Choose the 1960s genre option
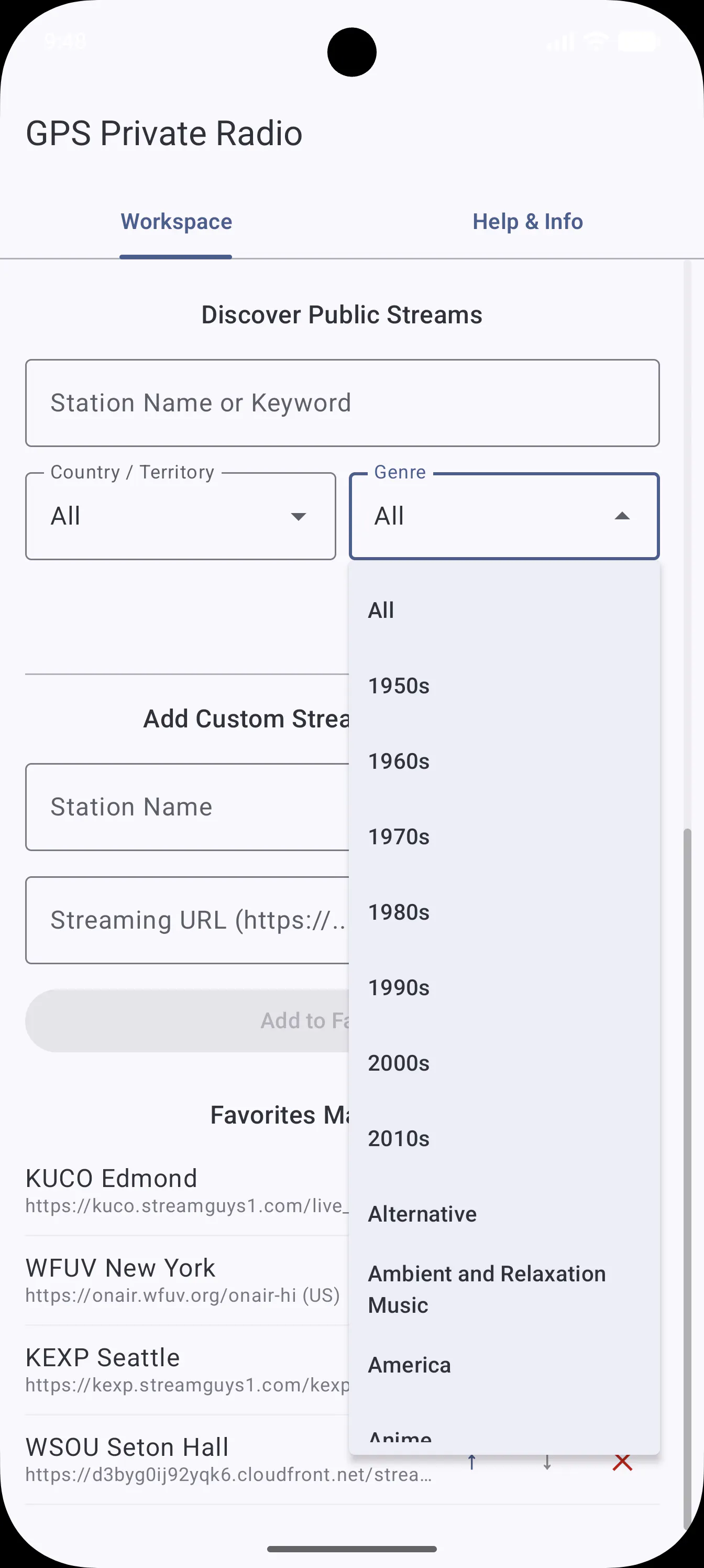The width and height of the screenshot is (704, 1568). coord(504,761)
